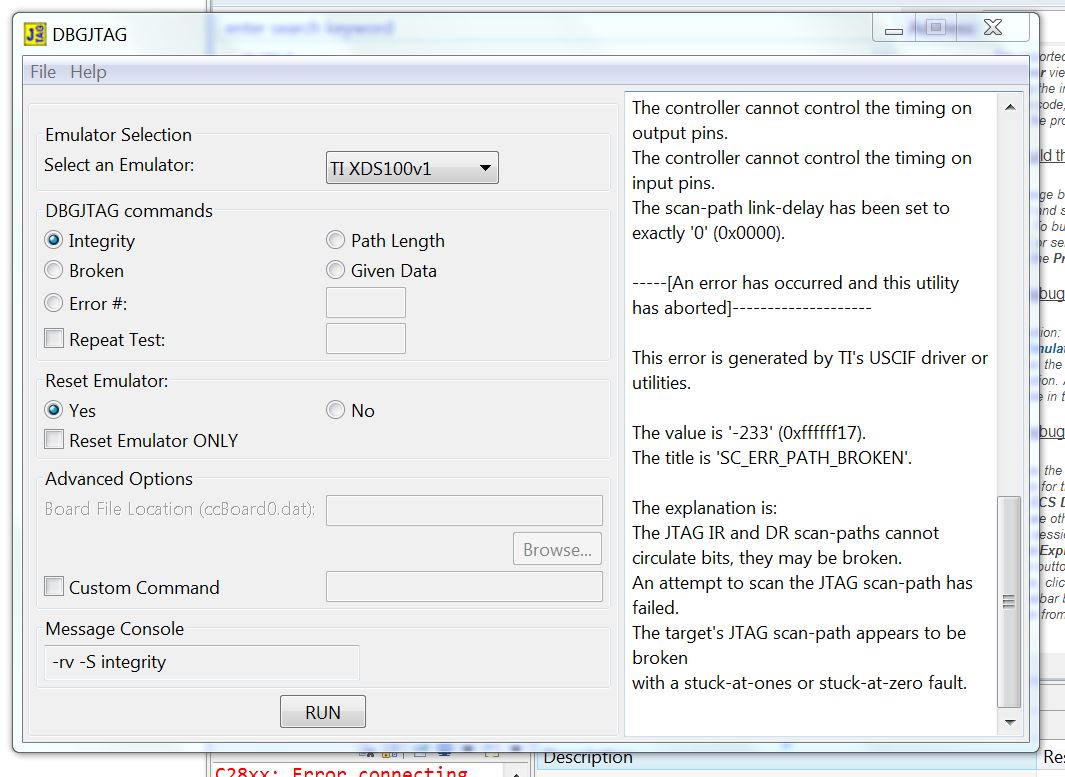
Task: Click the 'The explanation is:' line
Action: pyautogui.click(x=704, y=508)
